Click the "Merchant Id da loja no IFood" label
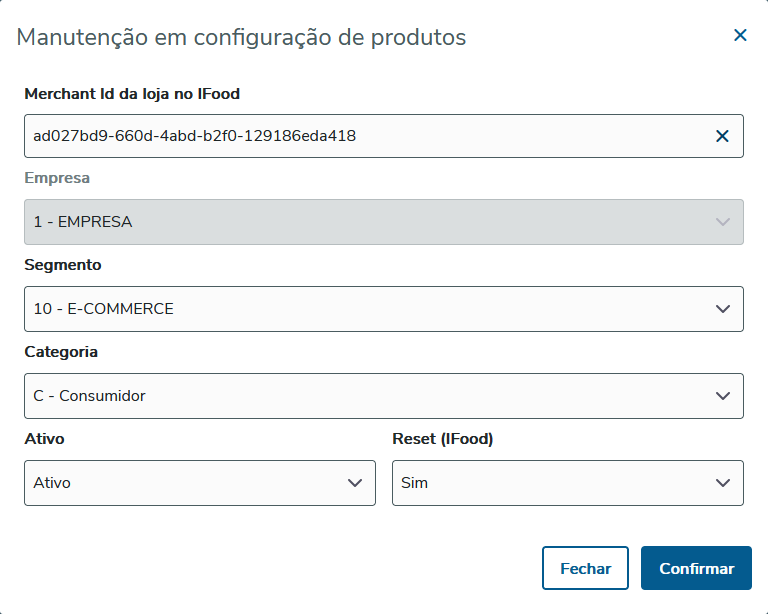Viewport: 768px width, 614px height. pos(132,94)
